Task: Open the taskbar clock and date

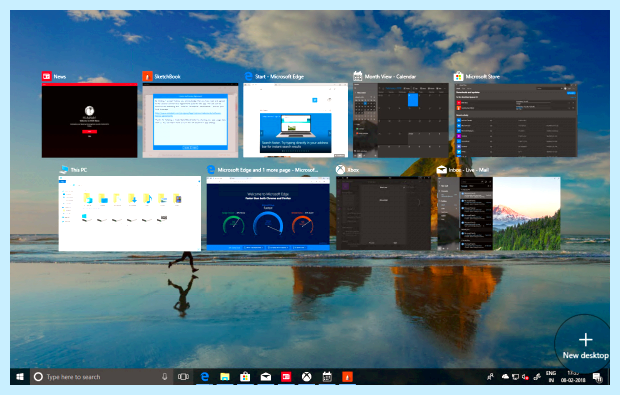Action: coord(573,377)
